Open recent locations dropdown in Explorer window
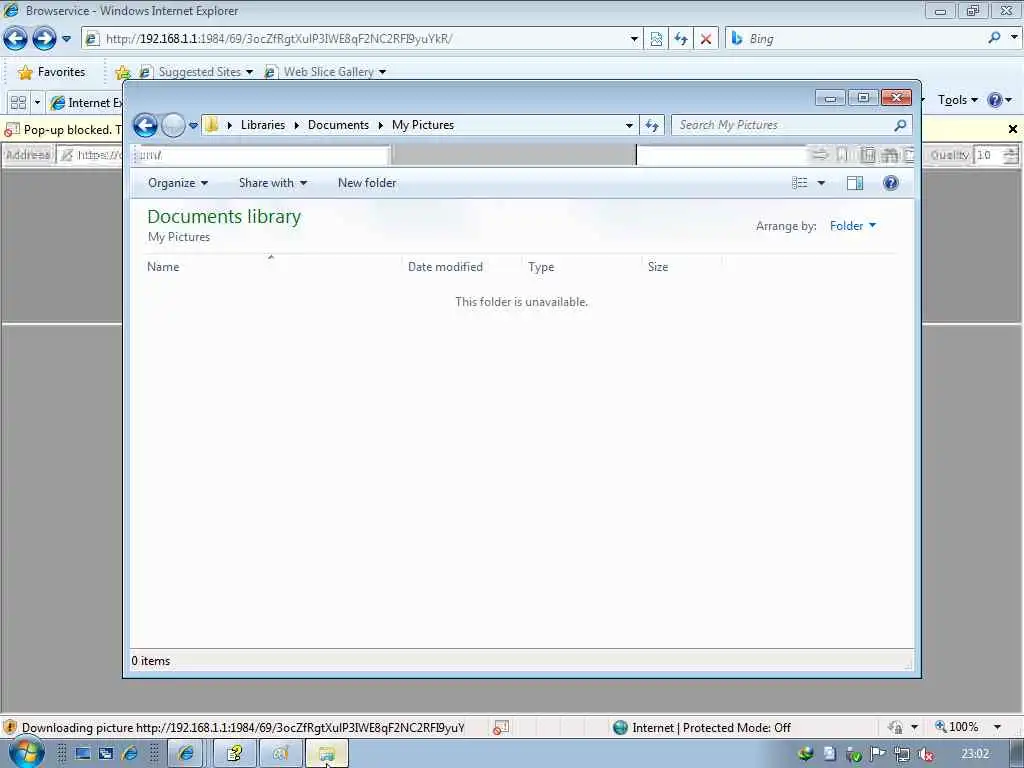Image resolution: width=1024 pixels, height=768 pixels. coord(193,125)
